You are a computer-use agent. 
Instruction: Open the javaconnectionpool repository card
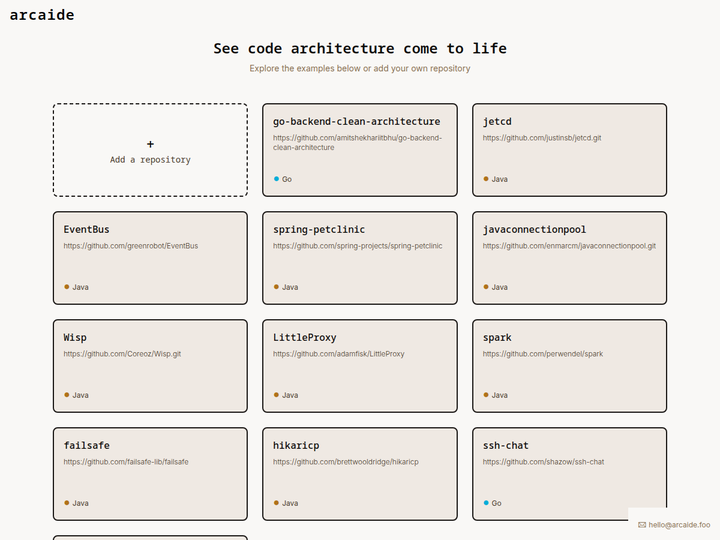point(569,258)
